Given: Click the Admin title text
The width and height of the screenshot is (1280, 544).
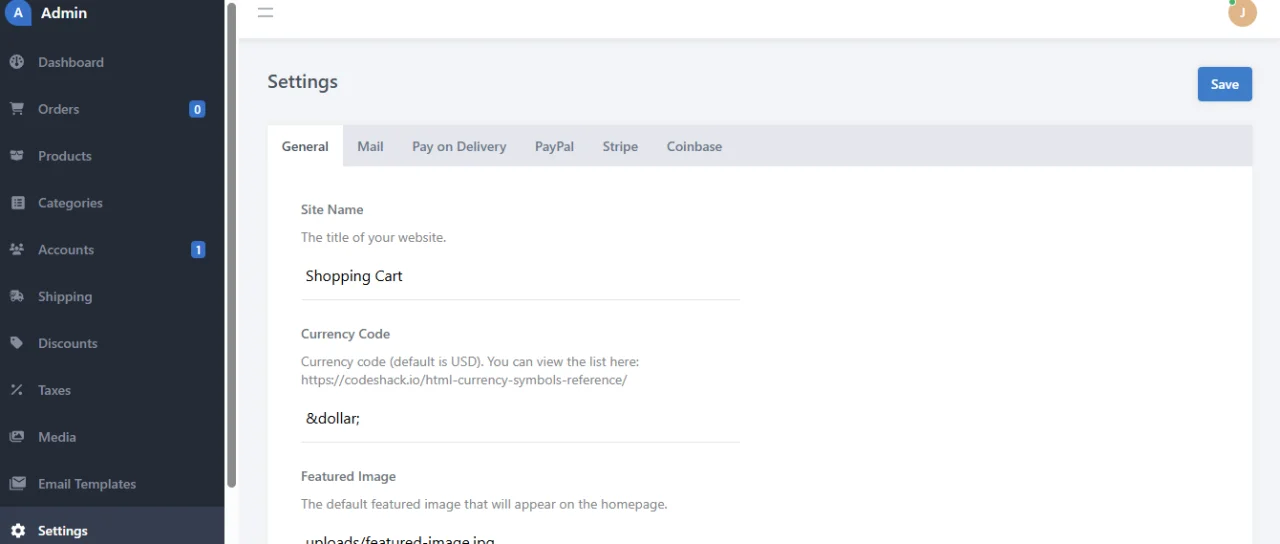Looking at the screenshot, I should point(64,13).
